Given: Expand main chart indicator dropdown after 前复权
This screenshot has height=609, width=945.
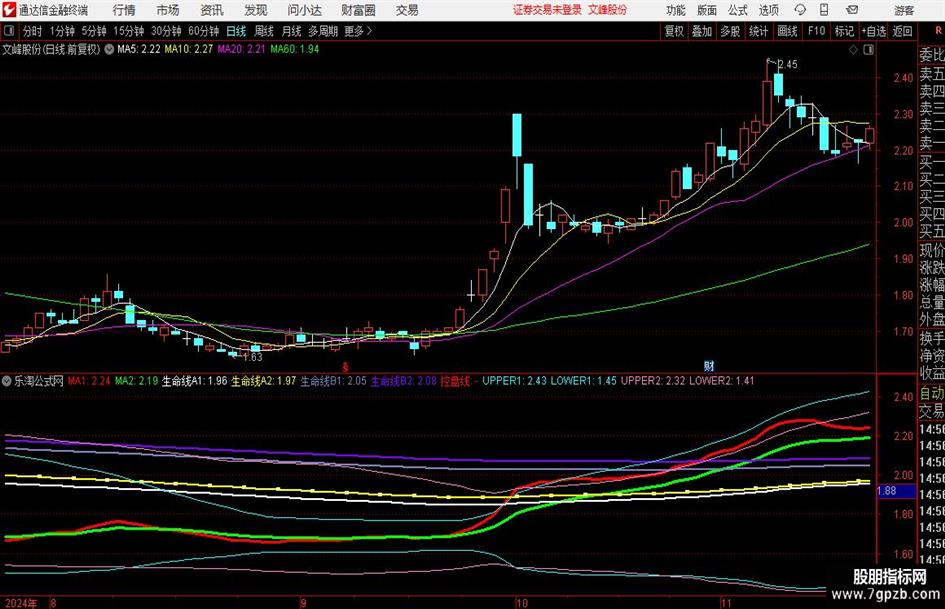Looking at the screenshot, I should point(109,49).
